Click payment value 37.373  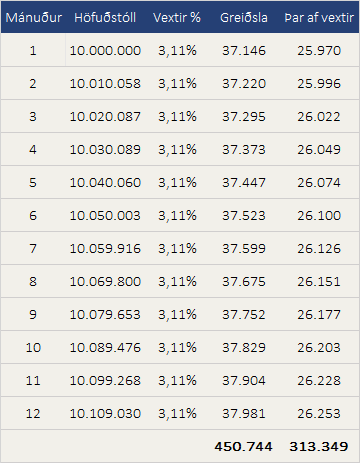coord(244,150)
